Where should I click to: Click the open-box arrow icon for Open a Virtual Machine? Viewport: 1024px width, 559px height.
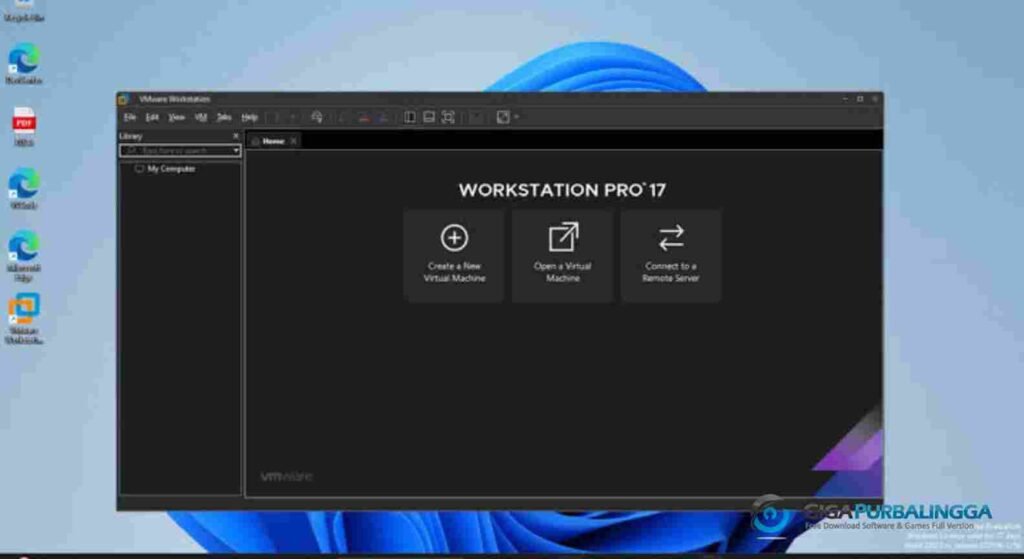click(x=563, y=237)
